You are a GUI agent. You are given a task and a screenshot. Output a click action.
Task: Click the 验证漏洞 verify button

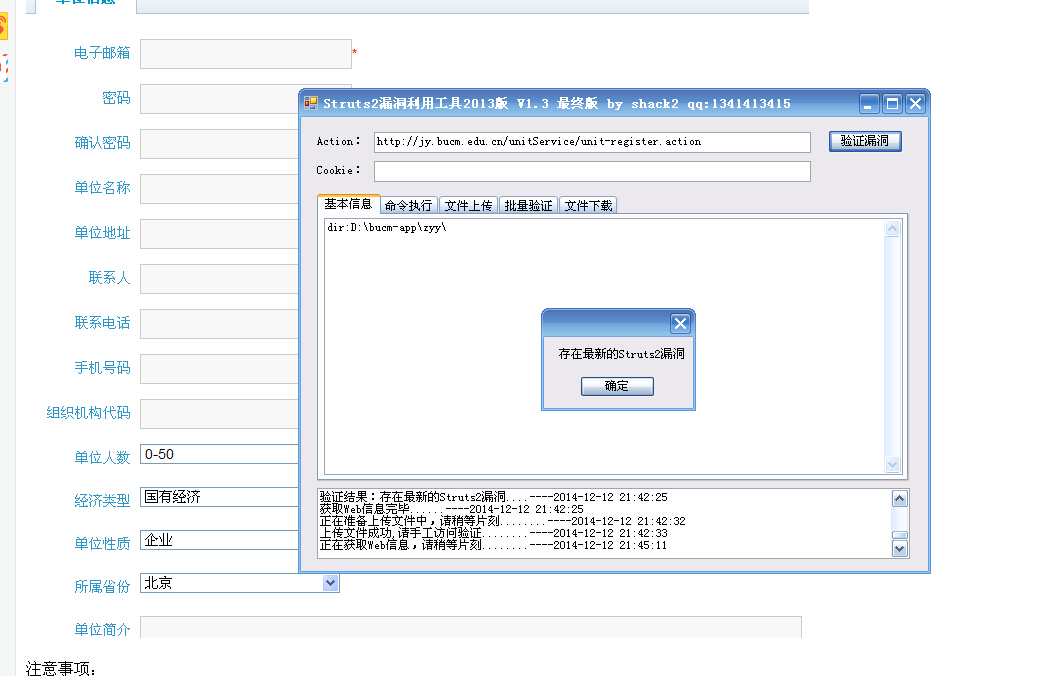[x=865, y=141]
